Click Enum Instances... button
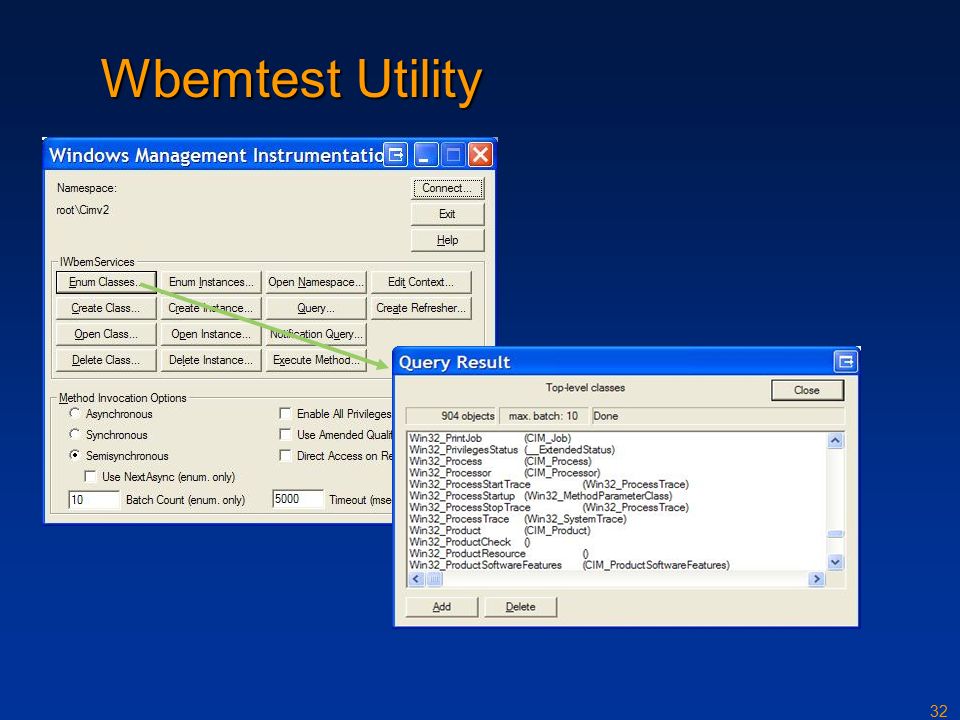960x720 pixels. 211,282
